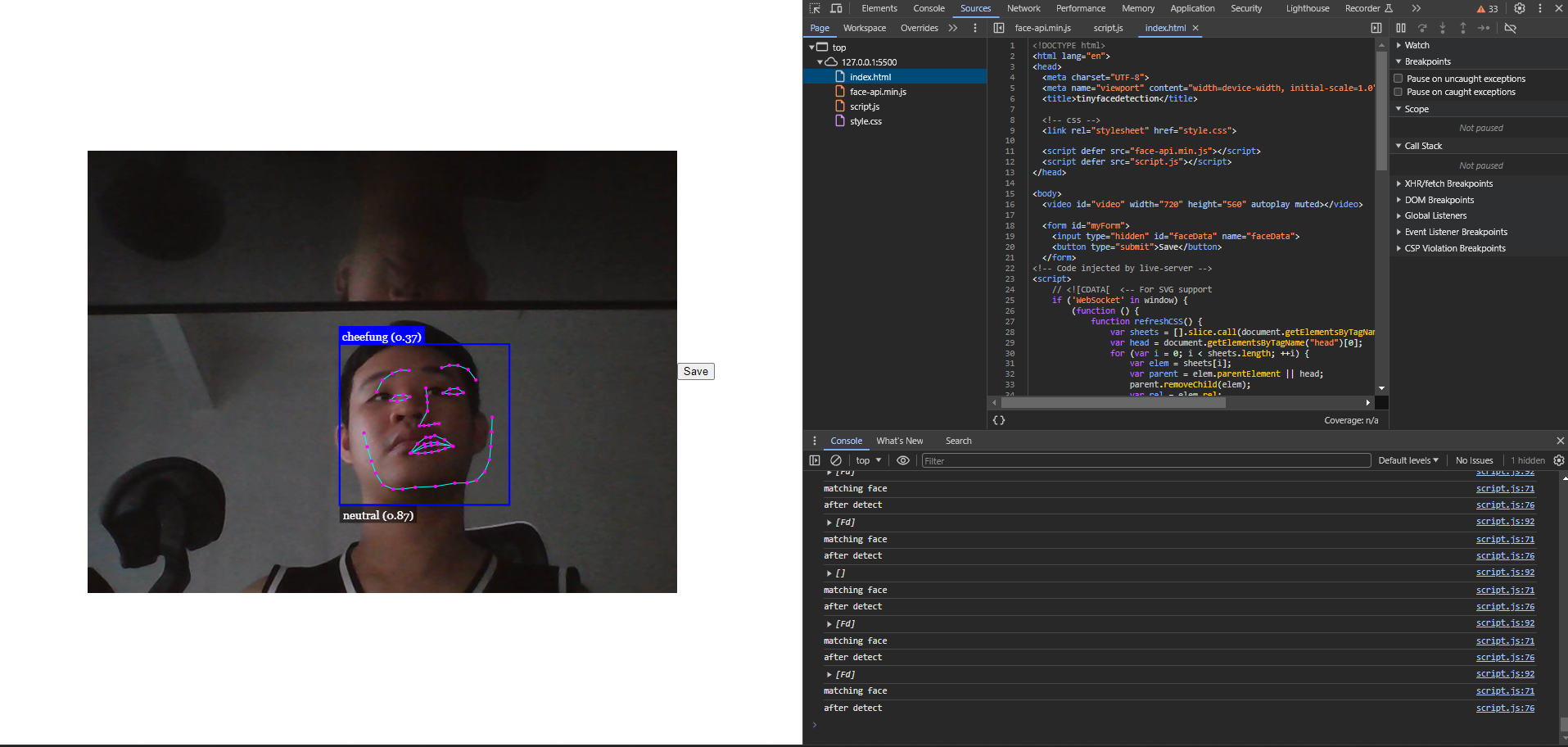Image resolution: width=1568 pixels, height=747 pixels.
Task: Enable Pause on caught exceptions
Action: [1399, 92]
